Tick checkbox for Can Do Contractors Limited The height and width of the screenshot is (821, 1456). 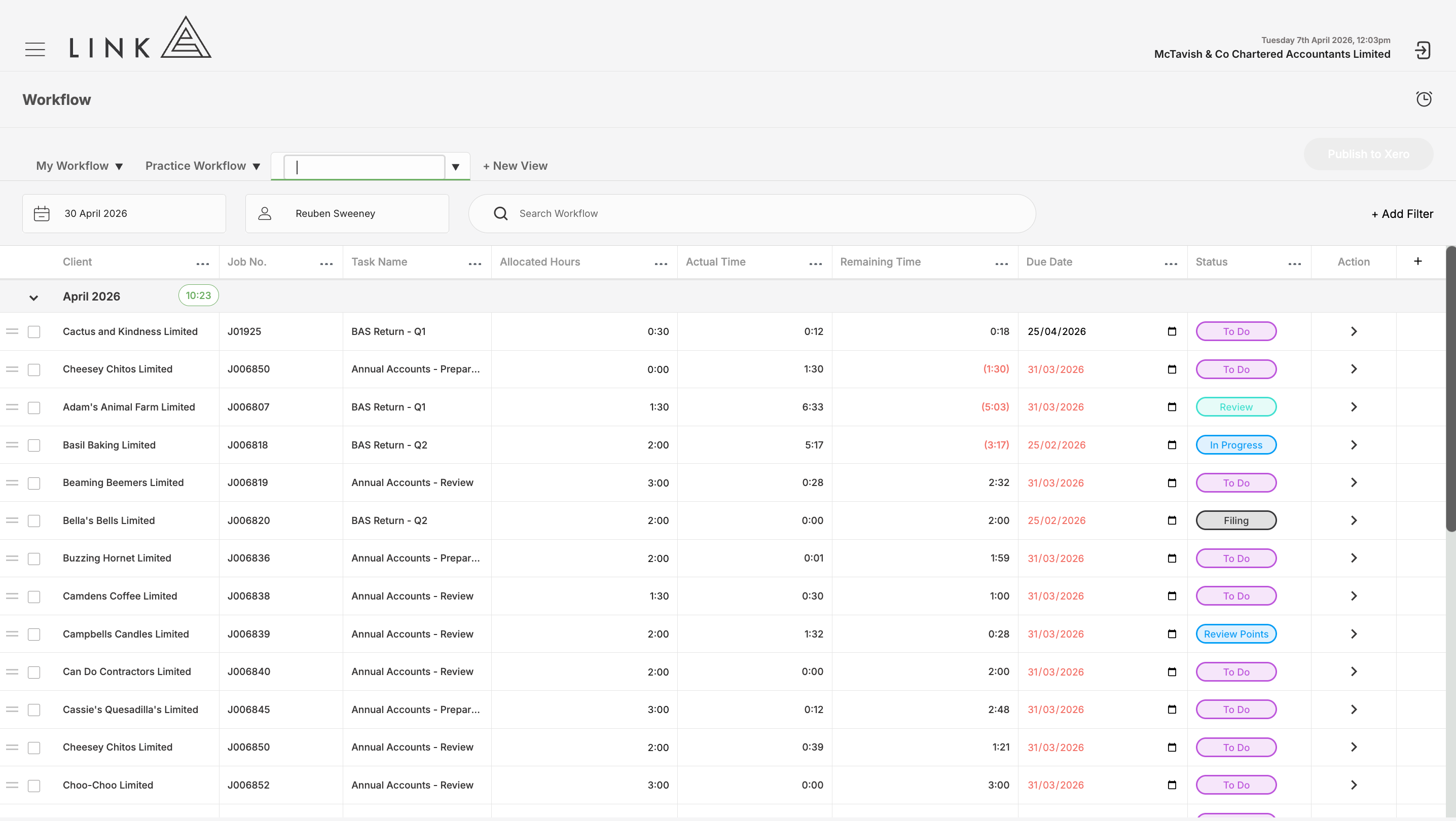pos(34,672)
